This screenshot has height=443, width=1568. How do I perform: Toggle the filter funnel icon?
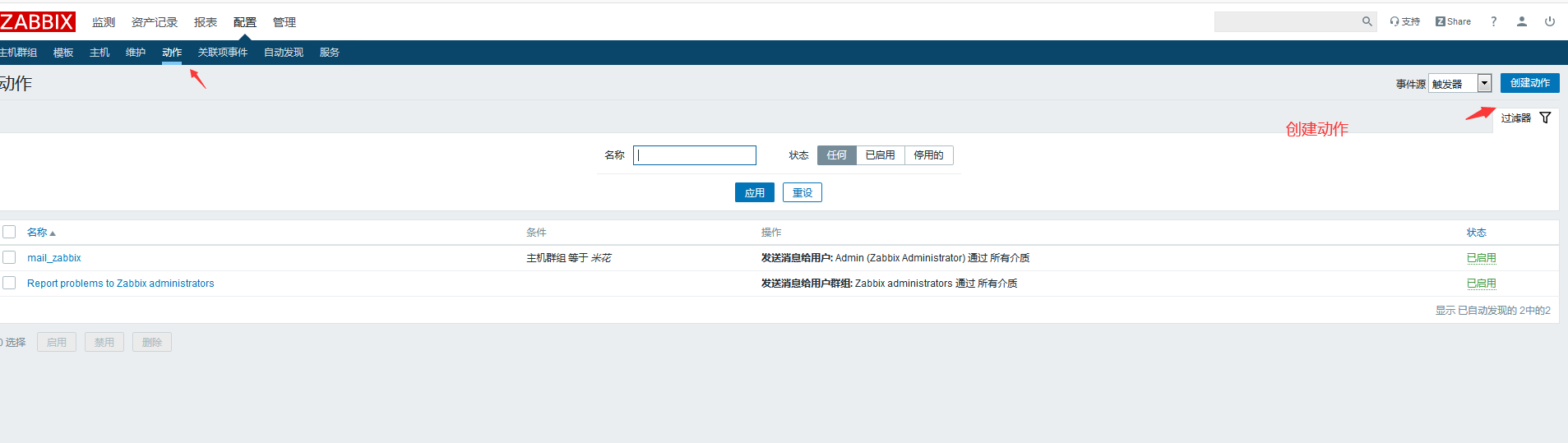1545,118
